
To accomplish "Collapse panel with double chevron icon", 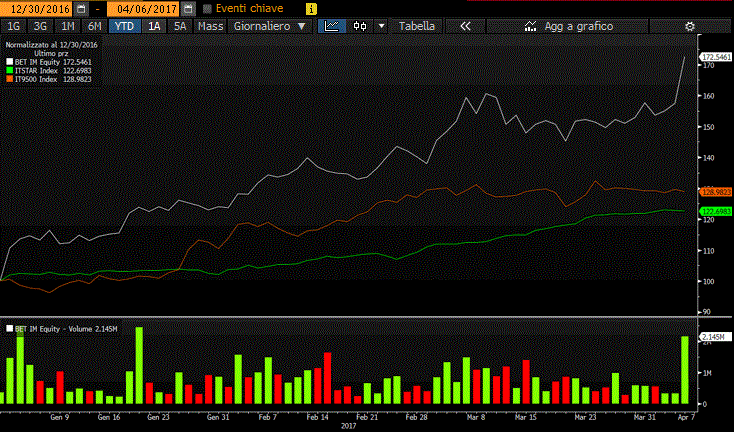I will tap(465, 26).
